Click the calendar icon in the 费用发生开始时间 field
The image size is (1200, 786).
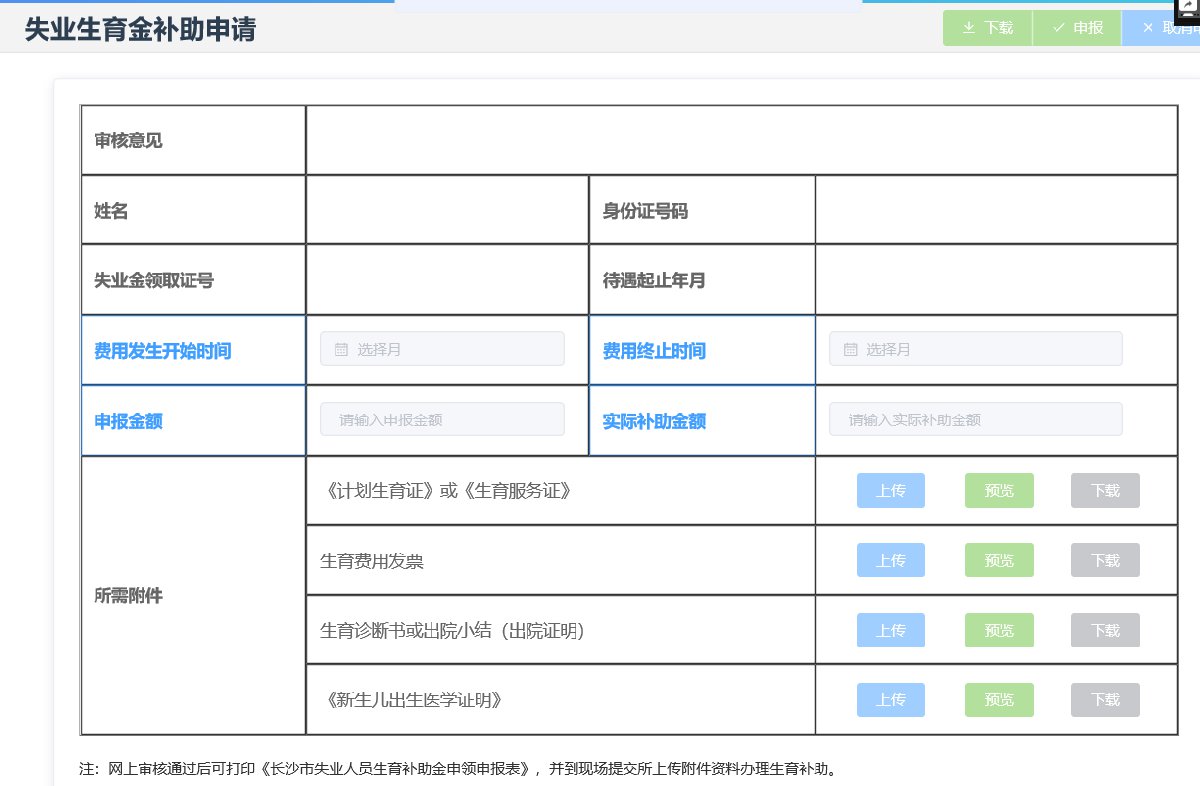tap(341, 350)
